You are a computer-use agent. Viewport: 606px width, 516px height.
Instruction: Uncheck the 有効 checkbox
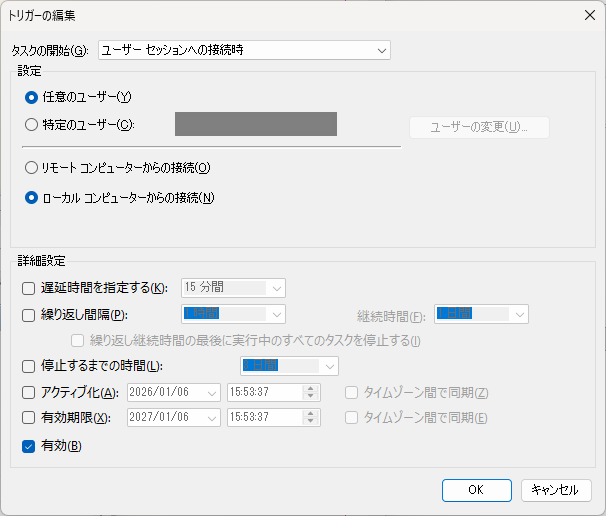(29, 446)
